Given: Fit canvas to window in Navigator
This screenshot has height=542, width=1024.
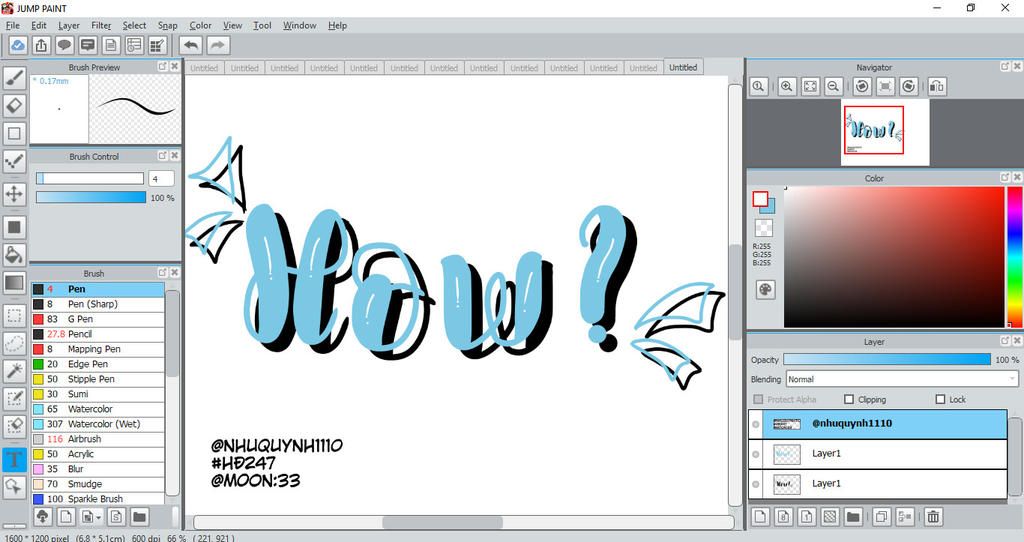Looking at the screenshot, I should click(x=810, y=86).
